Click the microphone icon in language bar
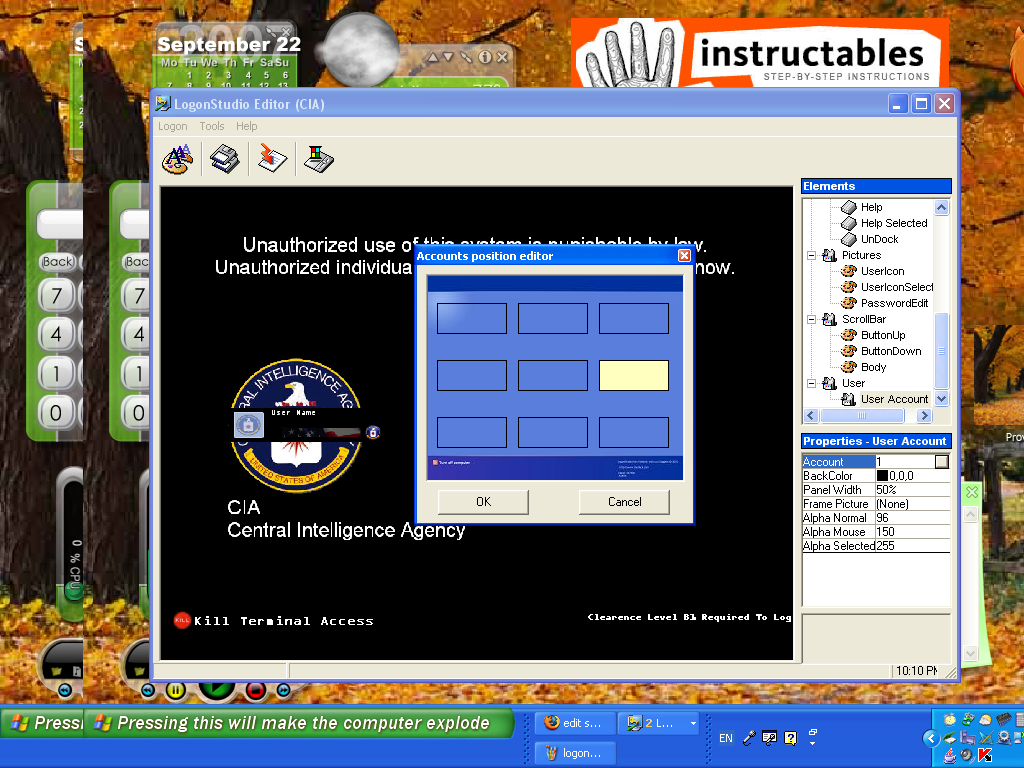This screenshot has width=1024, height=768. click(x=749, y=738)
